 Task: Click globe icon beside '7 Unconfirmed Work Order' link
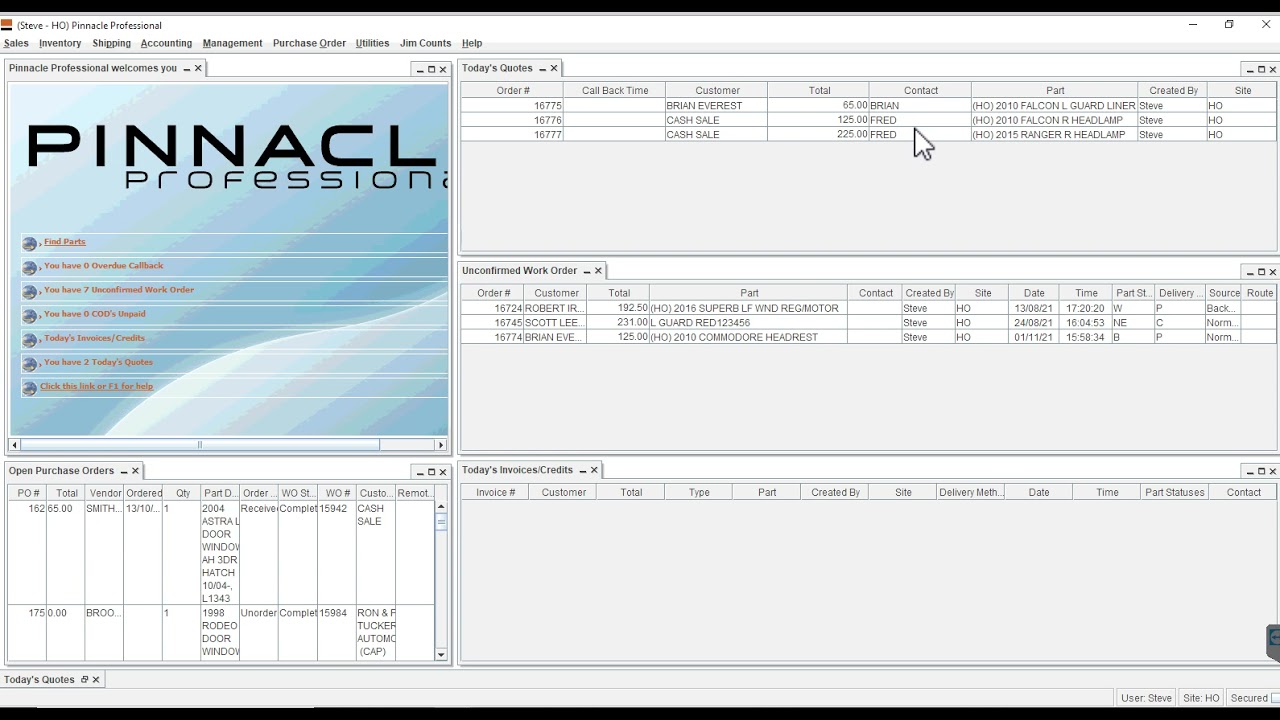(30, 291)
